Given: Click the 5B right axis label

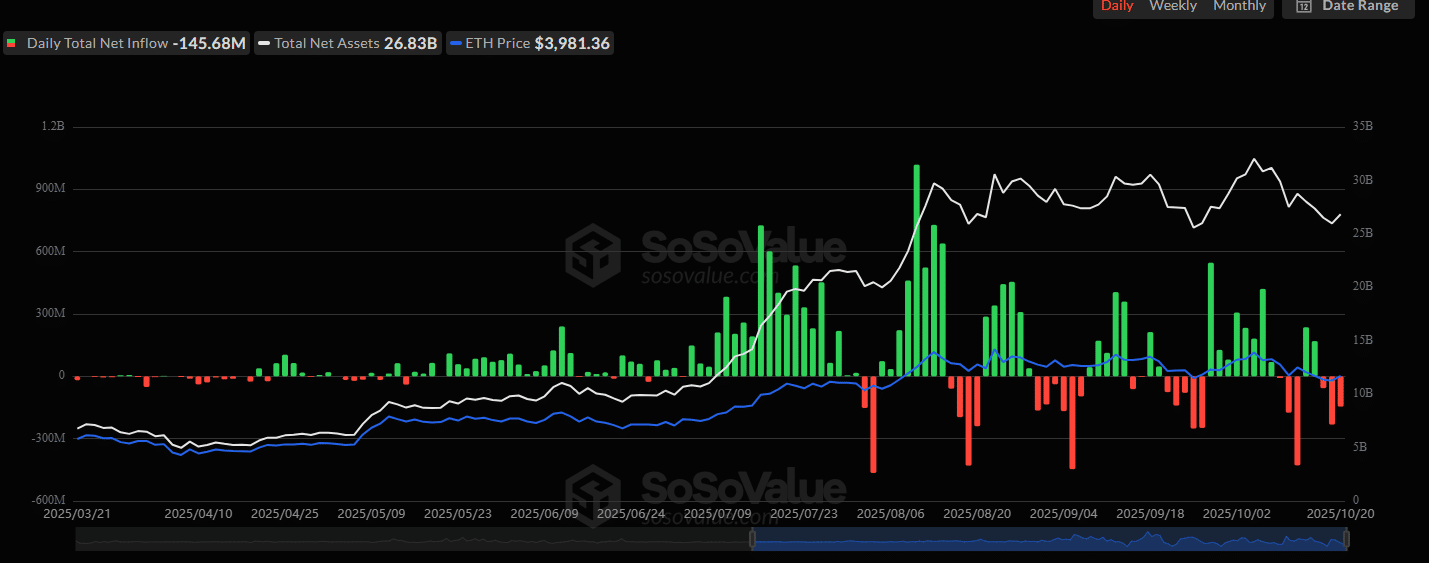Looking at the screenshot, I should click(x=1359, y=446).
